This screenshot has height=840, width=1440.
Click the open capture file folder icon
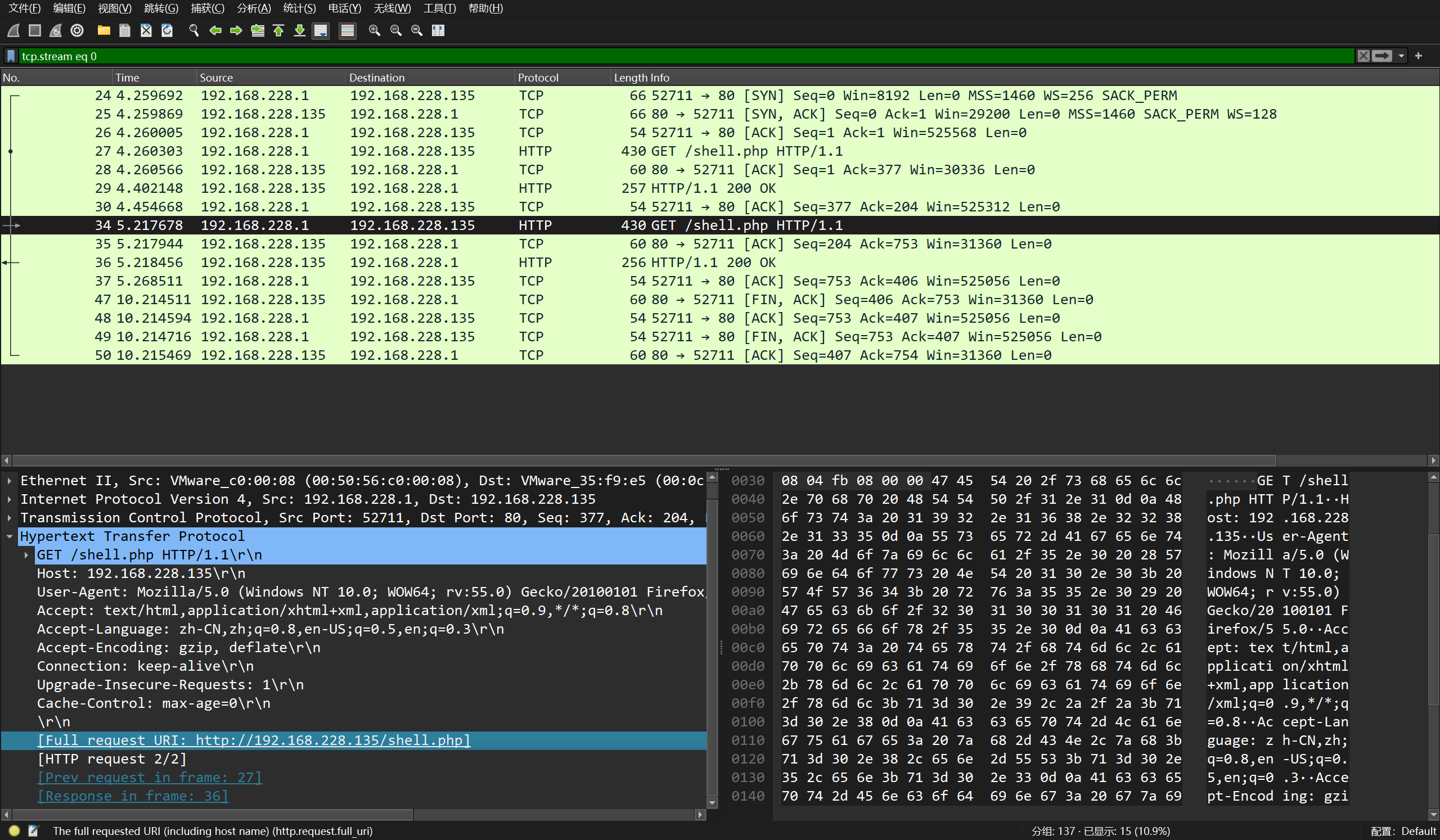pos(103,30)
